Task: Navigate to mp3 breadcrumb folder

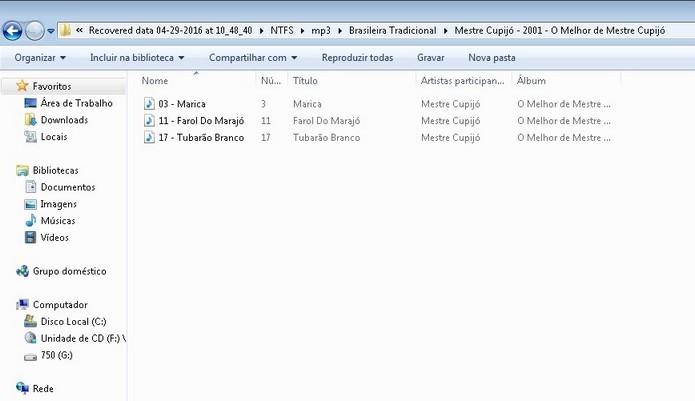Action: [x=321, y=31]
